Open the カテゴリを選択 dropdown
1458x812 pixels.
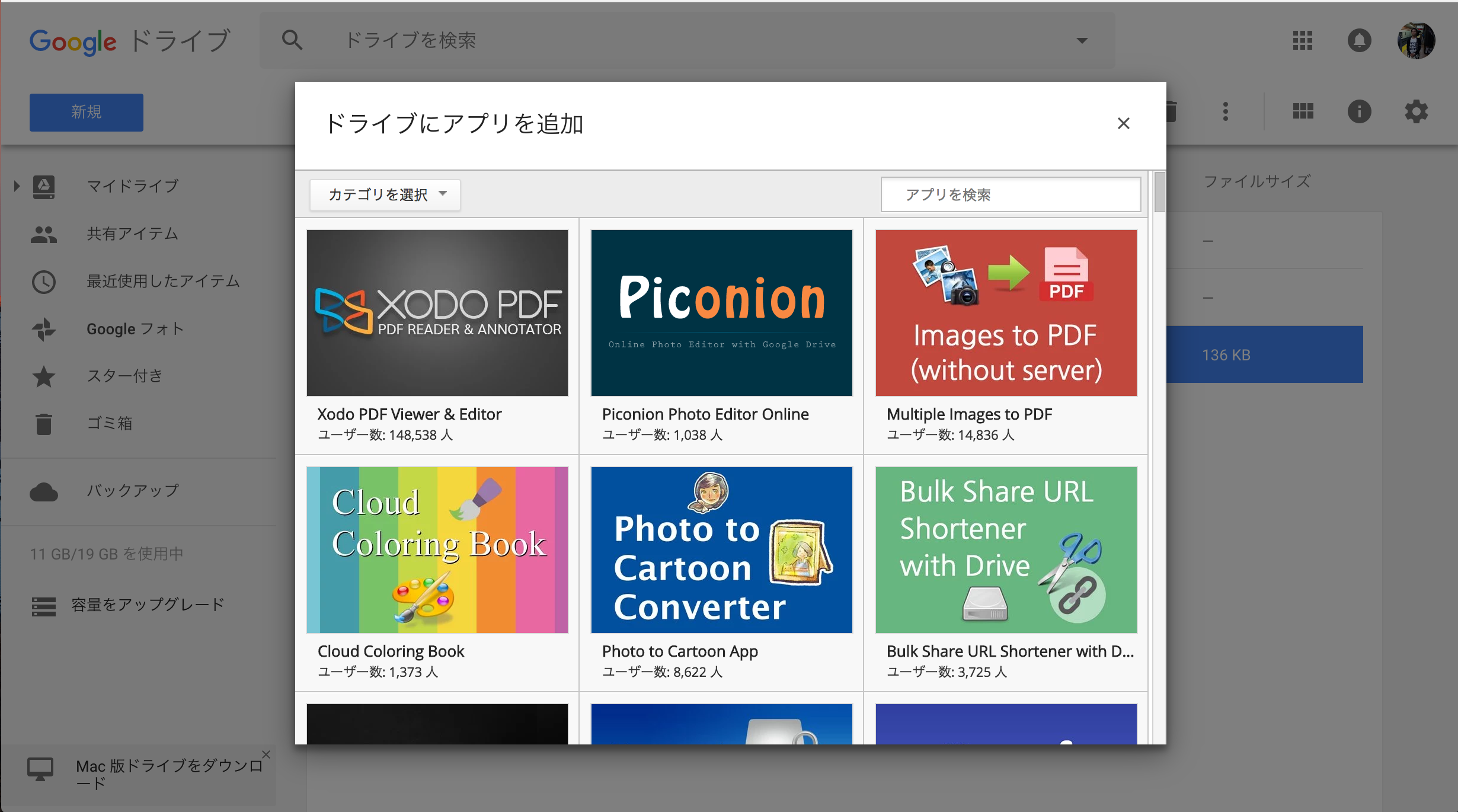[385, 194]
